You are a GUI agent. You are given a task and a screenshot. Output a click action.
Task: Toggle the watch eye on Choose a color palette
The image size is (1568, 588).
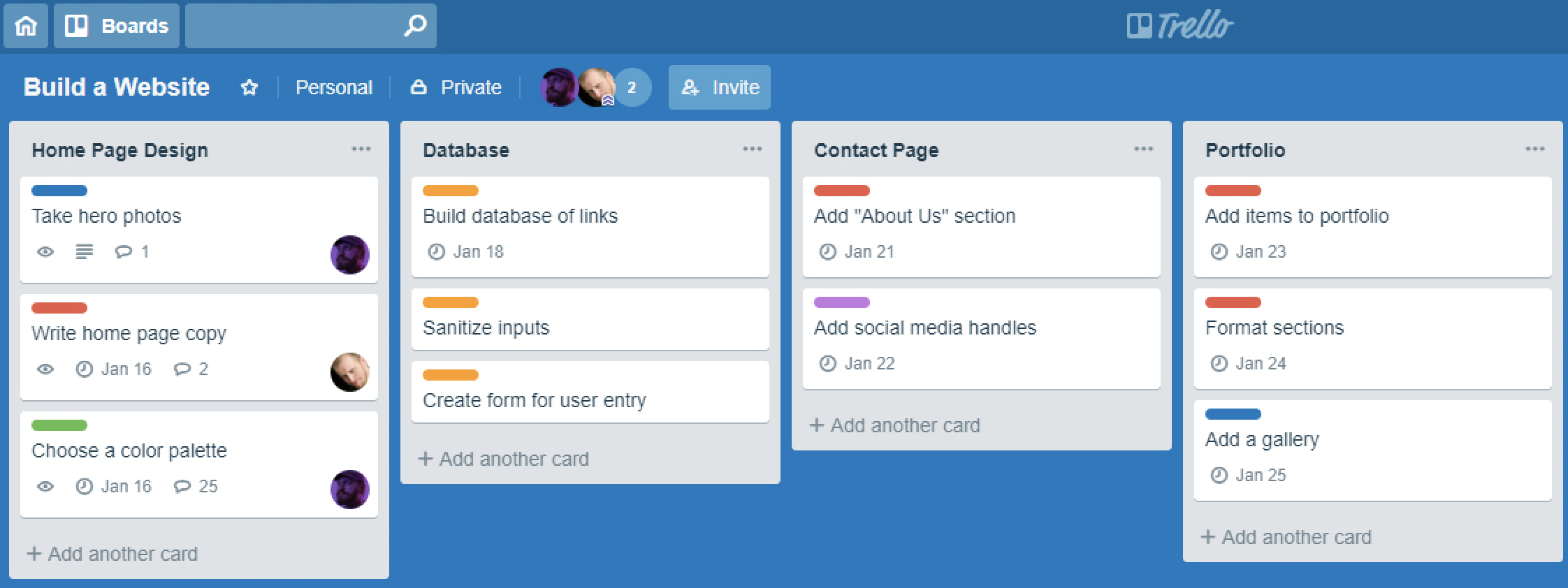(45, 486)
